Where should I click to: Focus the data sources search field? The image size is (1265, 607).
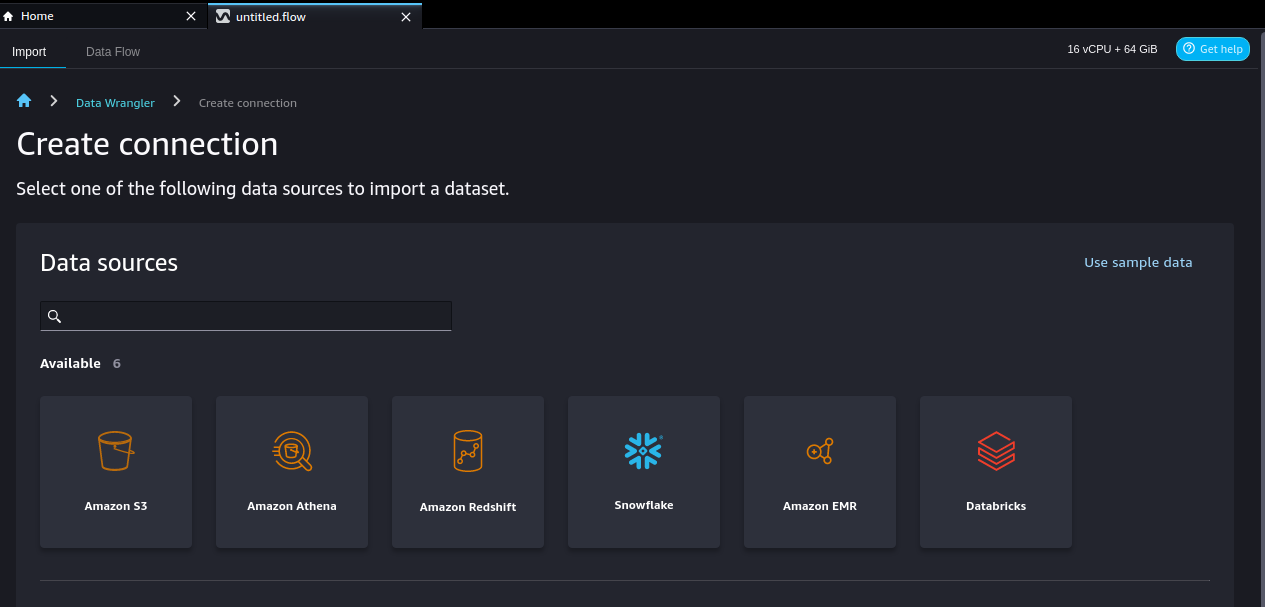point(246,316)
